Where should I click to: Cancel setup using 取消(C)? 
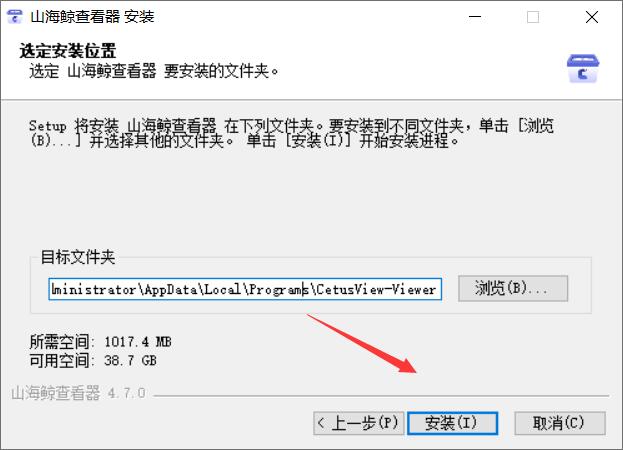(560, 423)
